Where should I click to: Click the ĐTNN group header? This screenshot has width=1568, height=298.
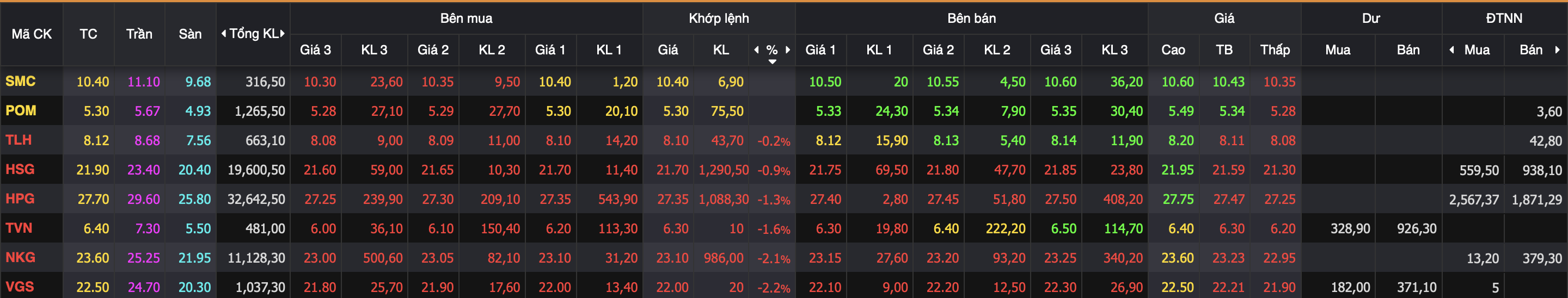tap(1504, 18)
